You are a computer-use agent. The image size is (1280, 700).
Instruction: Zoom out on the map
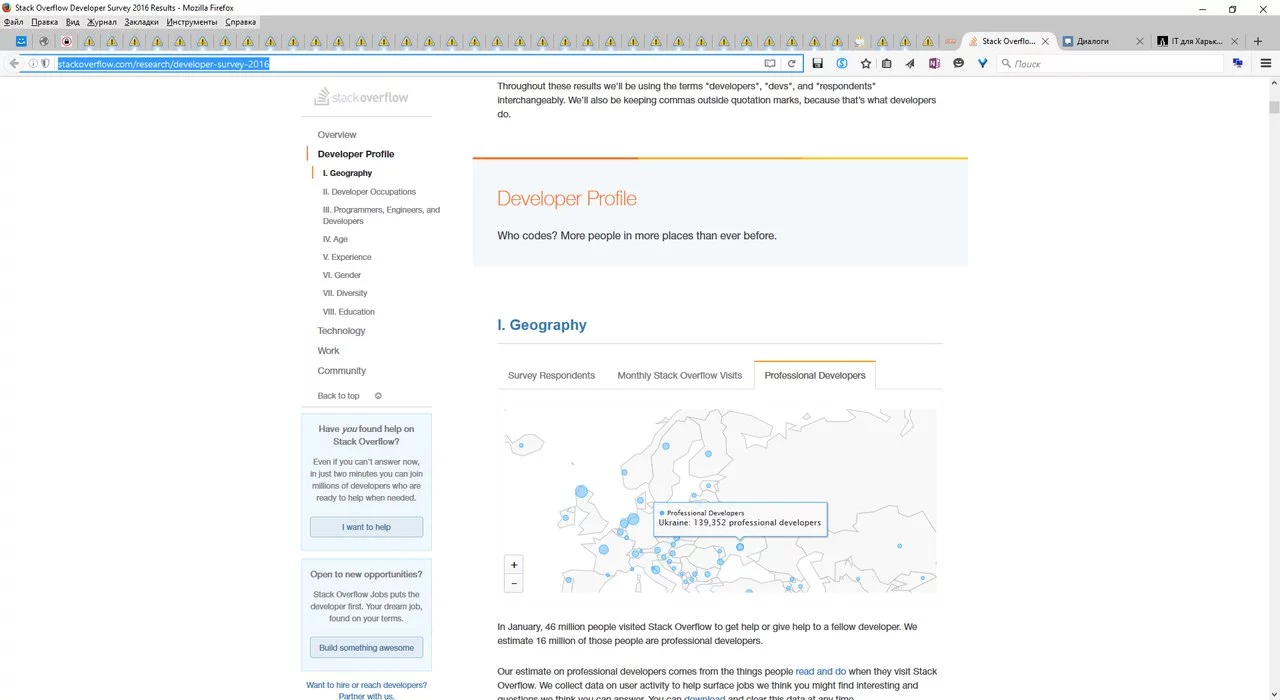click(x=514, y=583)
